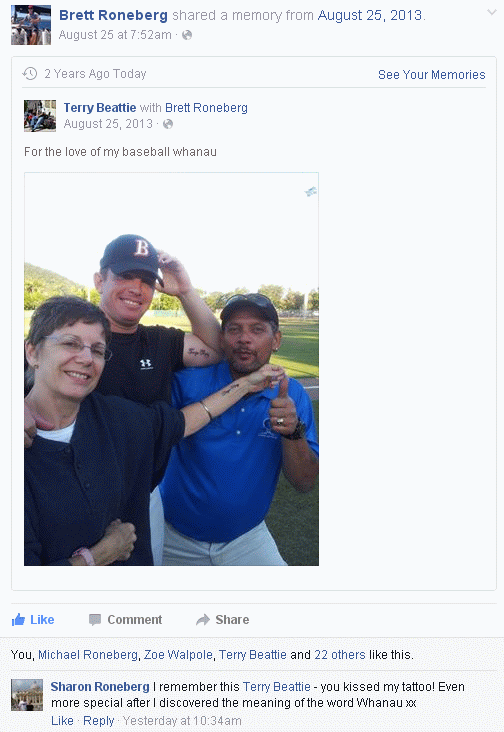This screenshot has height=732, width=504.
Task: Open Terry Beattie's small avatar thumbnail
Action: pyautogui.click(x=40, y=116)
